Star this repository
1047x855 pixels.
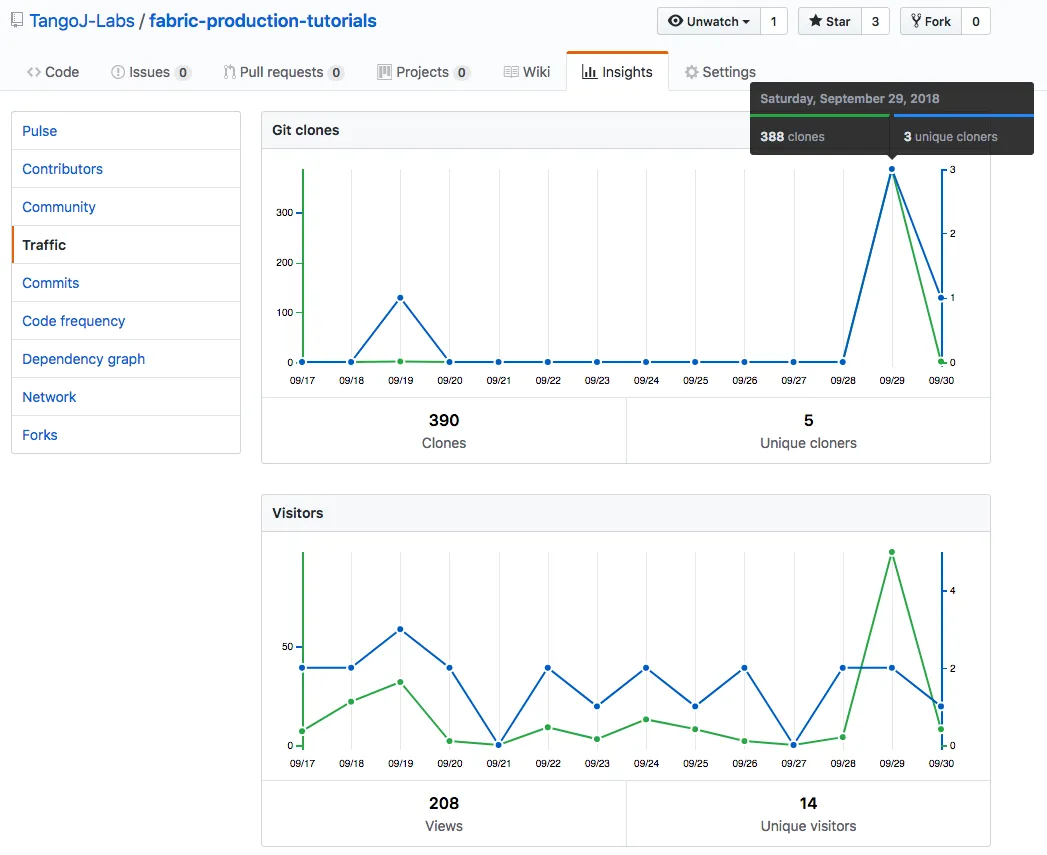coord(829,21)
